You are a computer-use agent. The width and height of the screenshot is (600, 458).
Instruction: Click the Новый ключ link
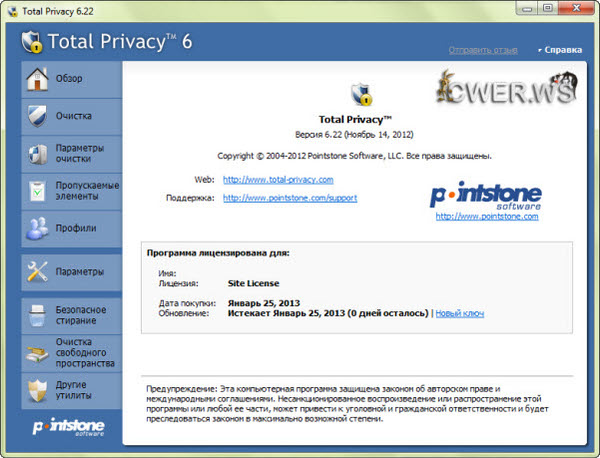point(459,313)
